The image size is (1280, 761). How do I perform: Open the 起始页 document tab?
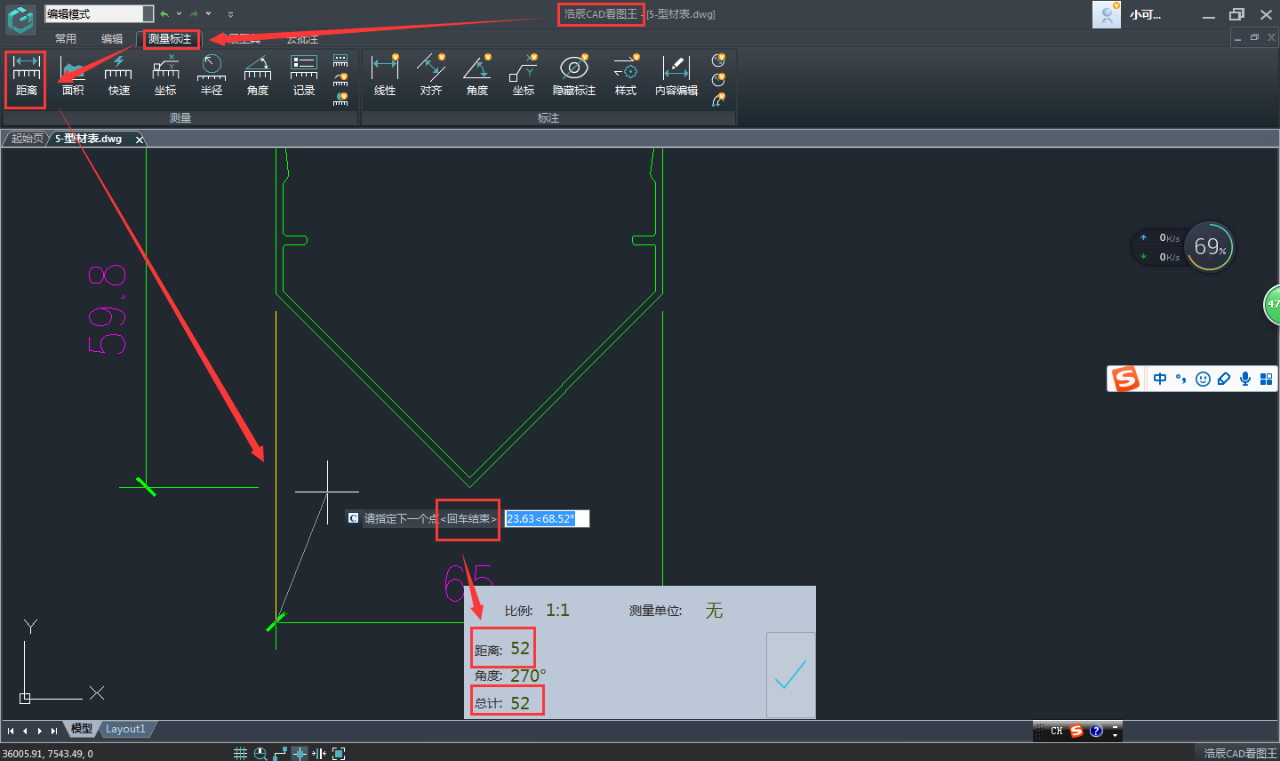27,139
